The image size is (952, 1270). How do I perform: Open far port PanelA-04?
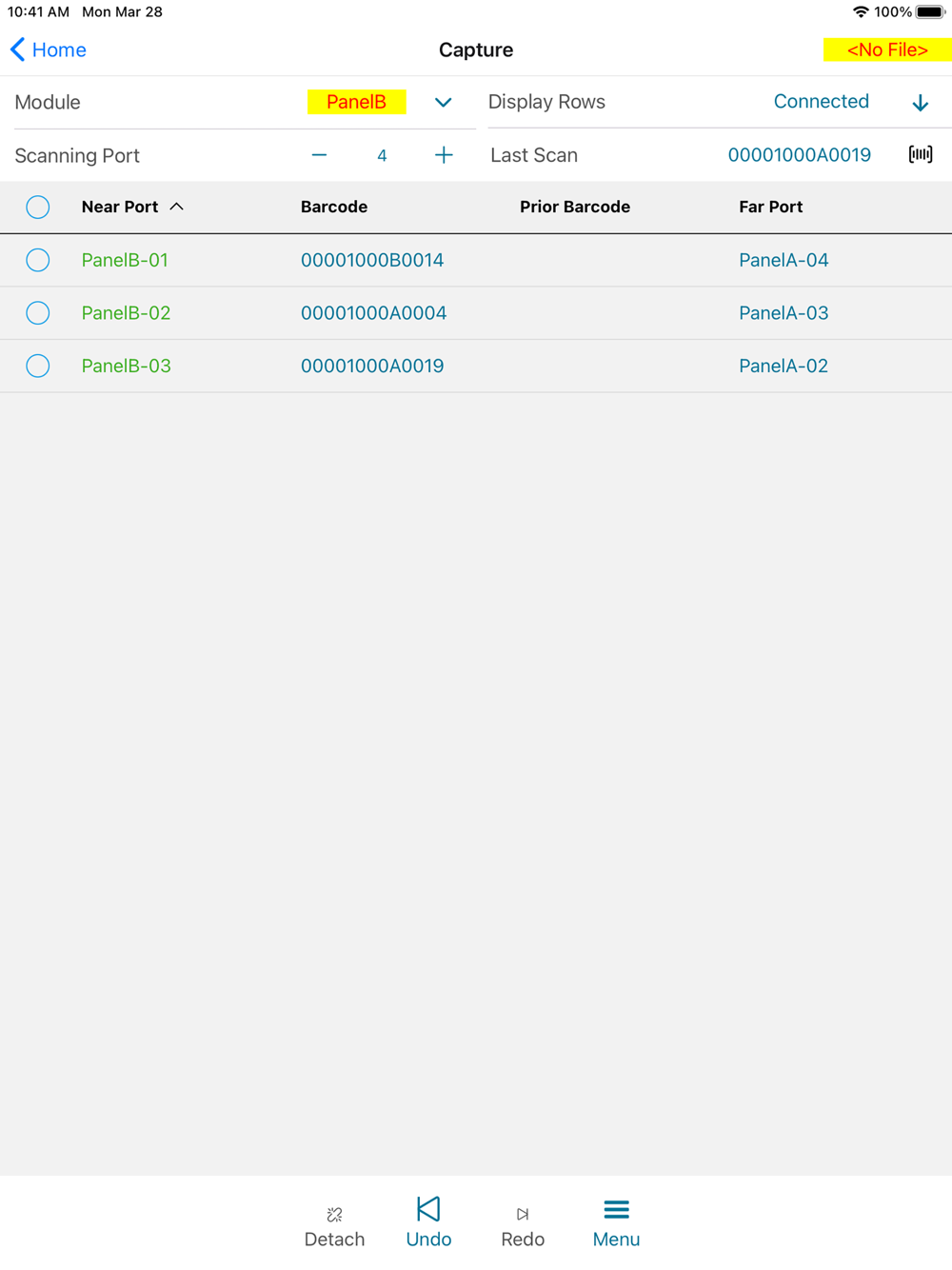[783, 260]
